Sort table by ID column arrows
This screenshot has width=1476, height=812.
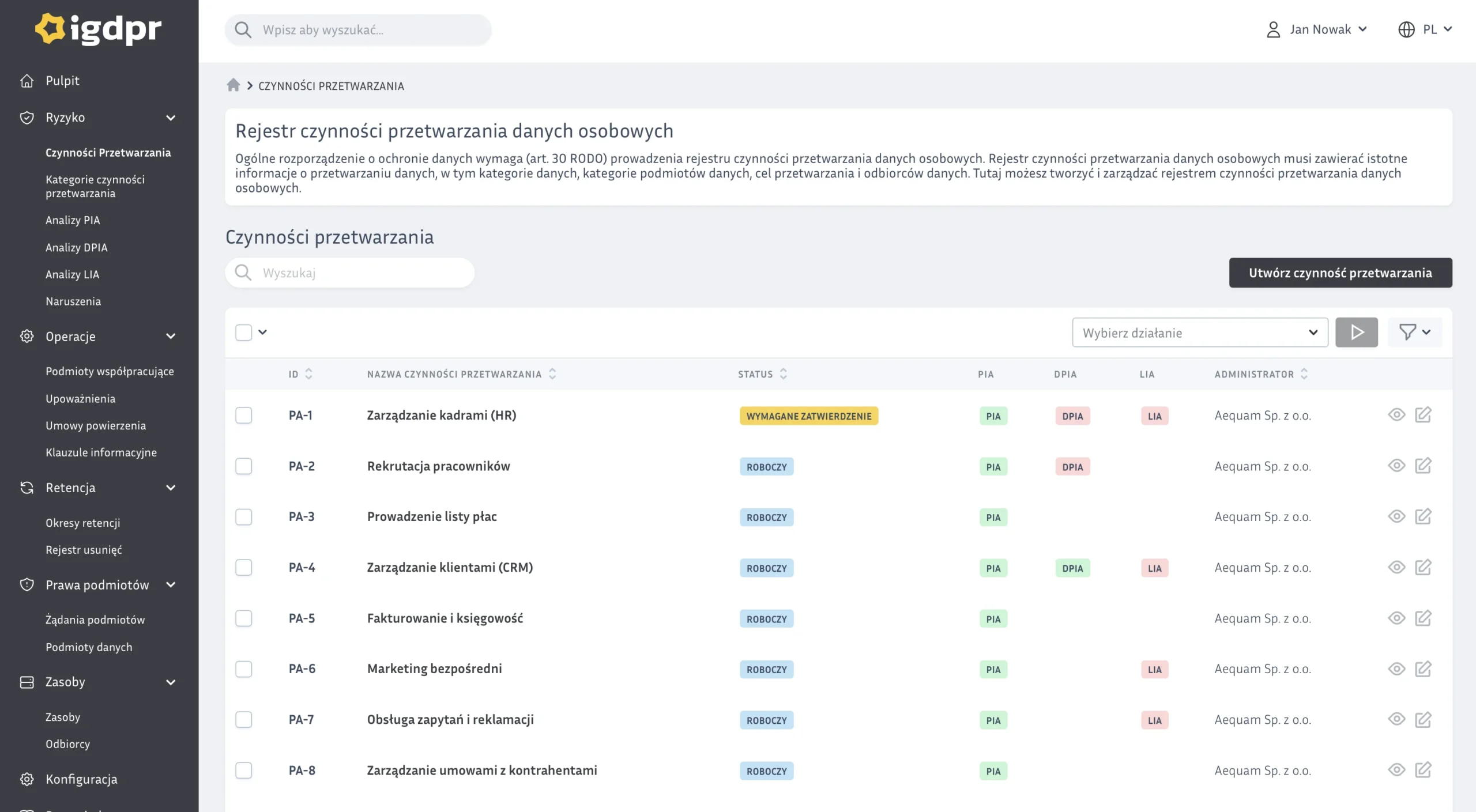(x=309, y=374)
